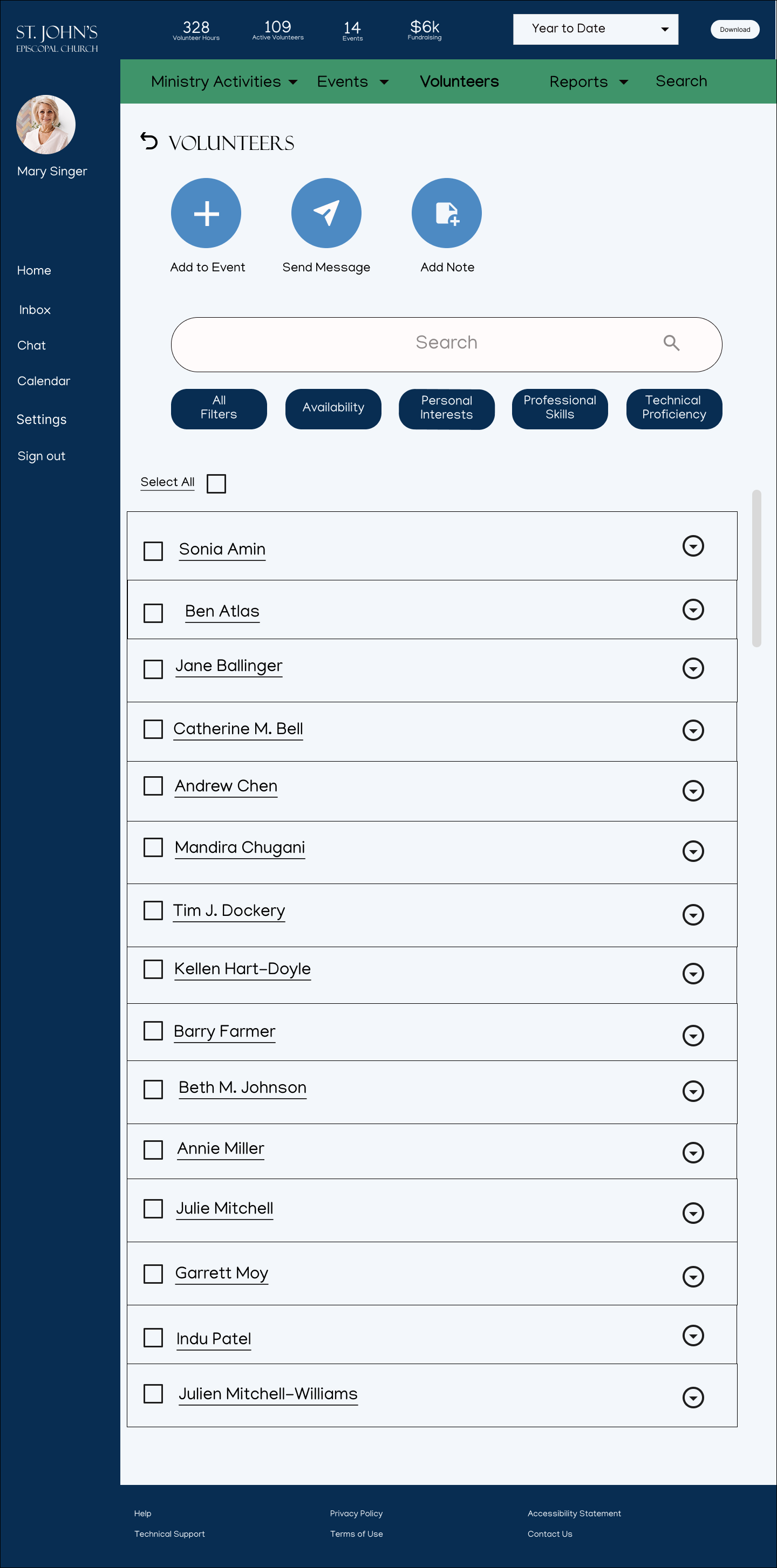Expand Garrett Moy's row details
The width and height of the screenshot is (777, 1568).
point(693,1276)
